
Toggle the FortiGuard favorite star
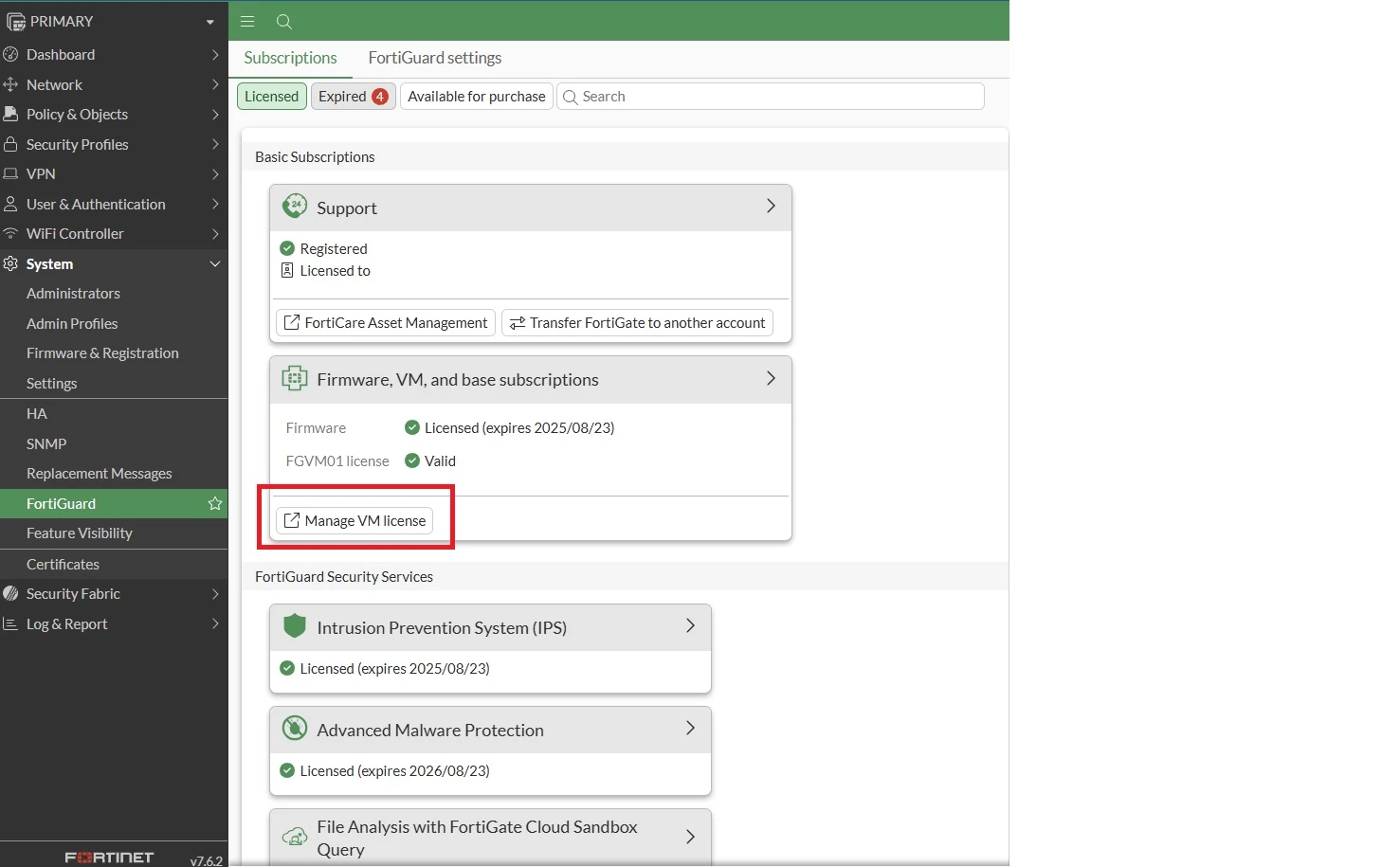pos(215,503)
